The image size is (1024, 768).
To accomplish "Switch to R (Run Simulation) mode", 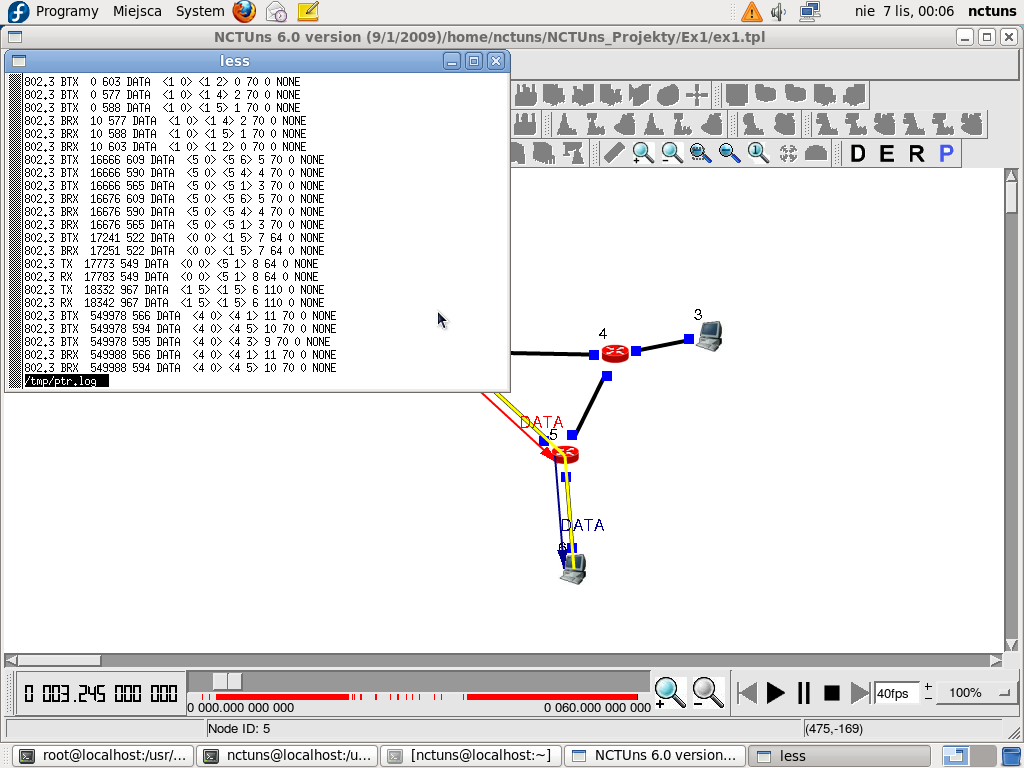I will click(916, 153).
